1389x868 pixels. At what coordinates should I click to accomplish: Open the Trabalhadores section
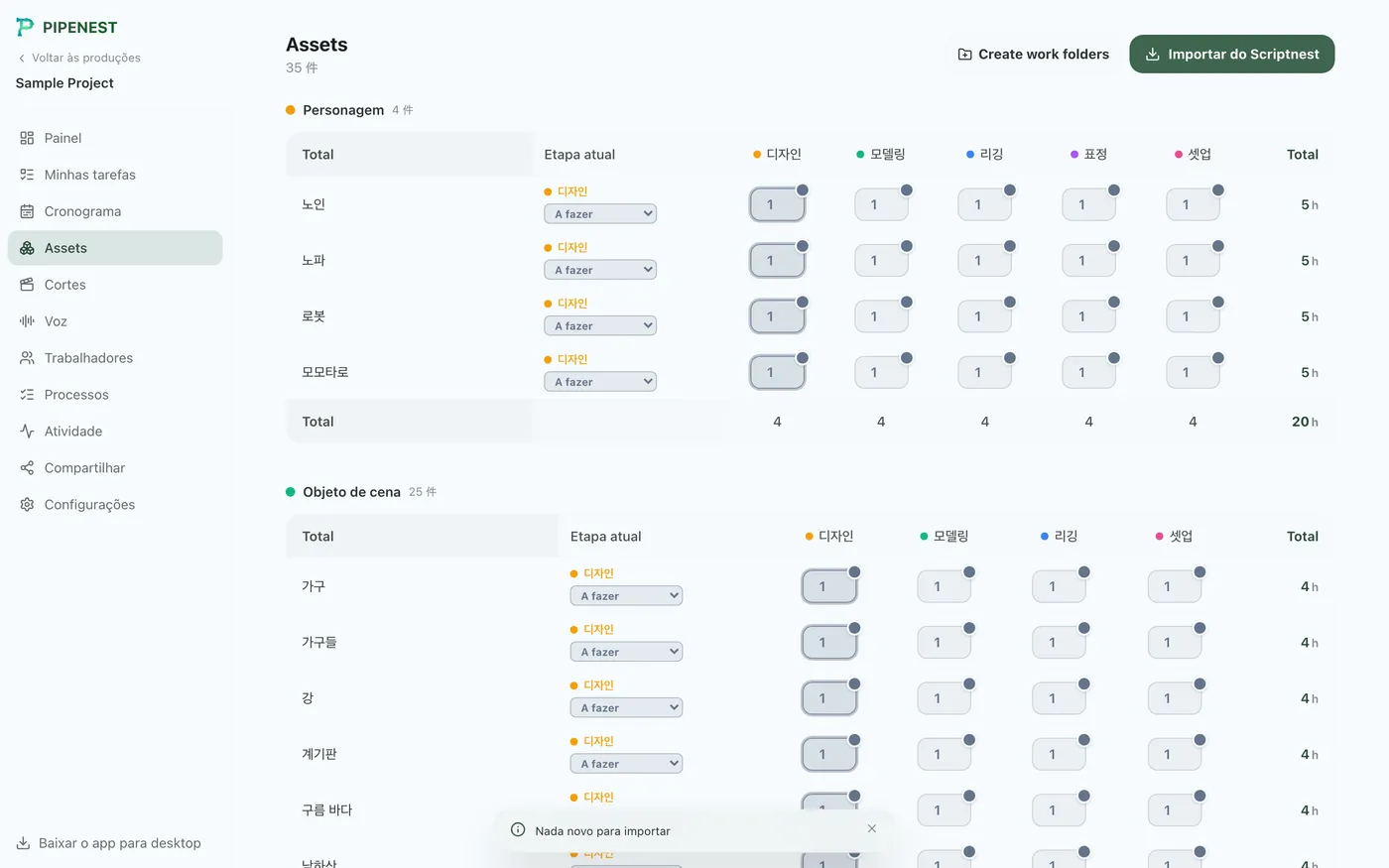coord(115,358)
